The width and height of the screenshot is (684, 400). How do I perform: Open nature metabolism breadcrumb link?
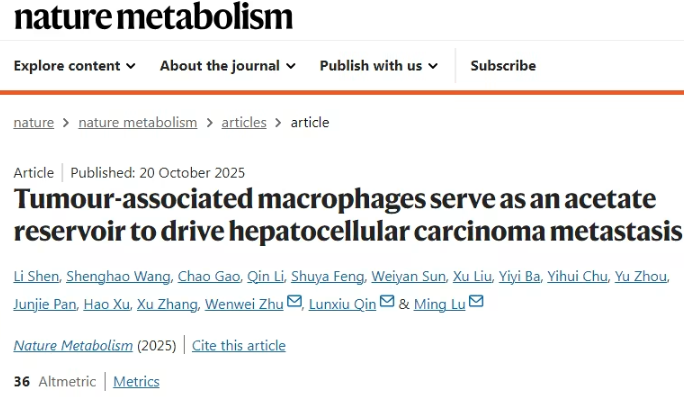coord(138,123)
